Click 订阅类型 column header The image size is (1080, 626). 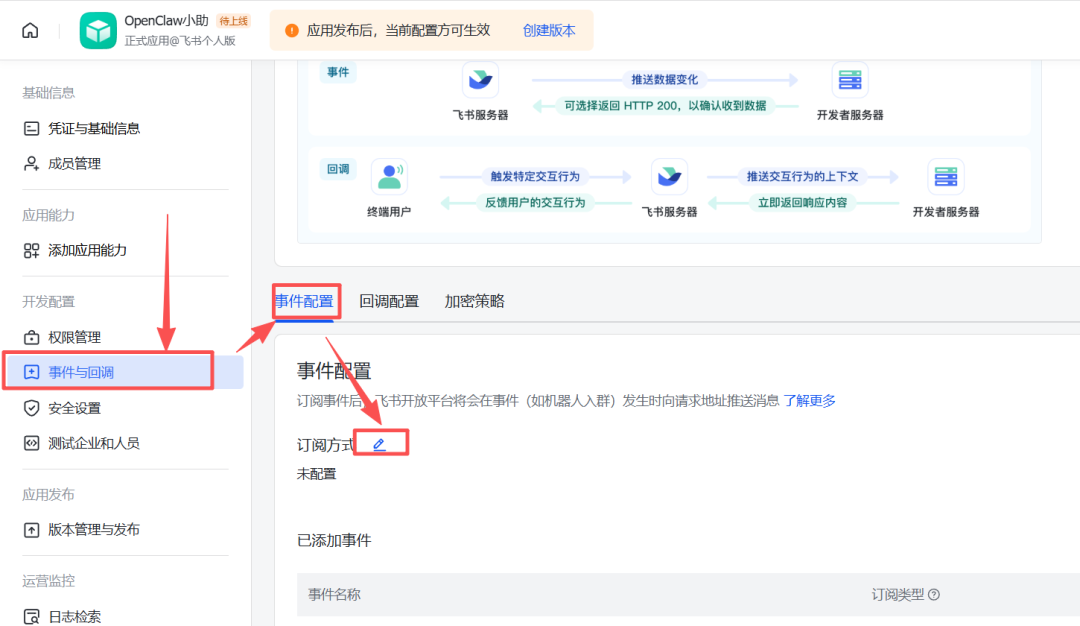pyautogui.click(x=897, y=594)
